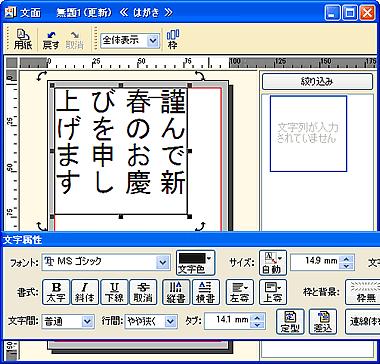Toggle 取消 strikethrough formatting
Screen dimensions: 380x364
point(143,292)
